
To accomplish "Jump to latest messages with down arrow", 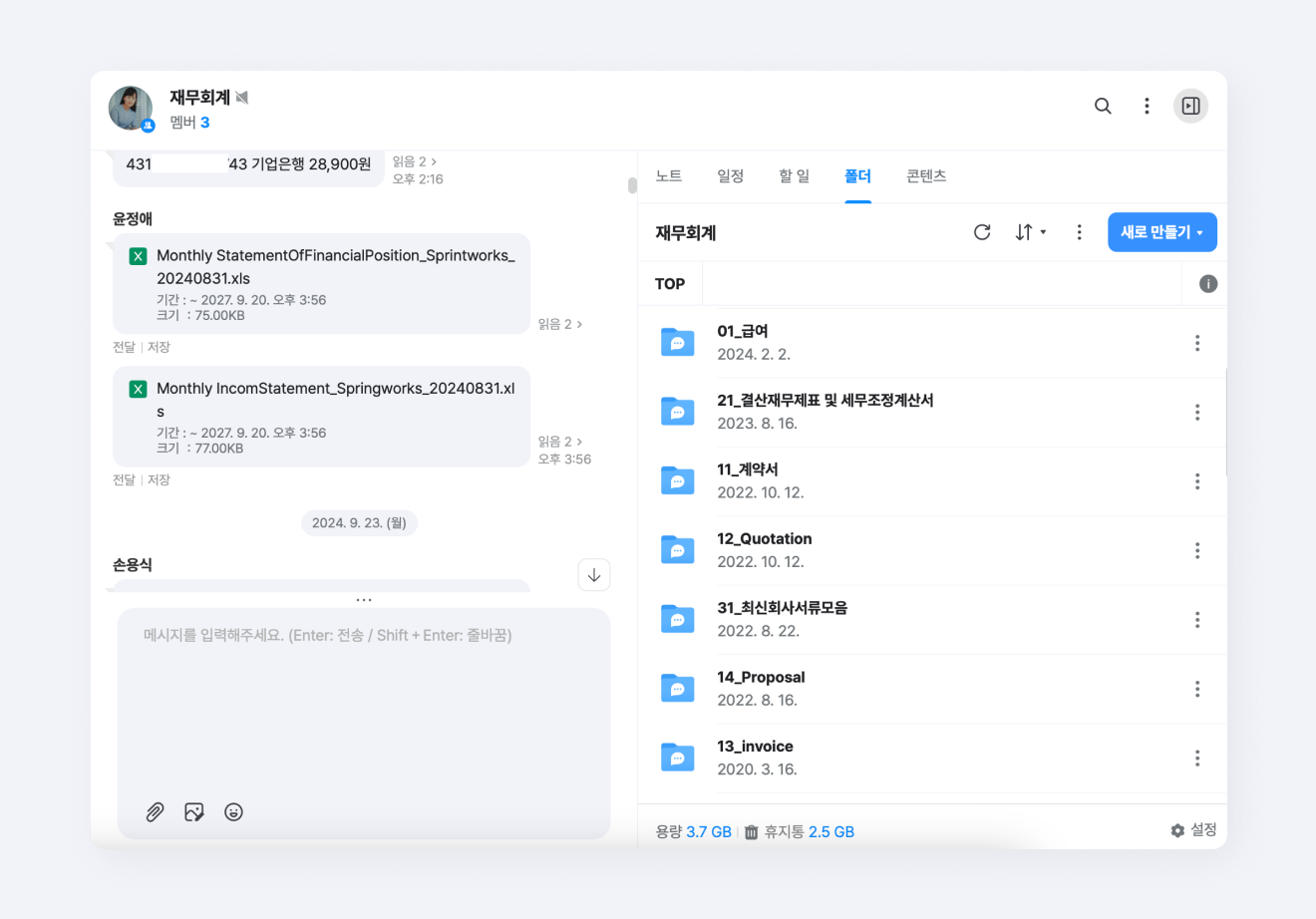I will tap(593, 575).
